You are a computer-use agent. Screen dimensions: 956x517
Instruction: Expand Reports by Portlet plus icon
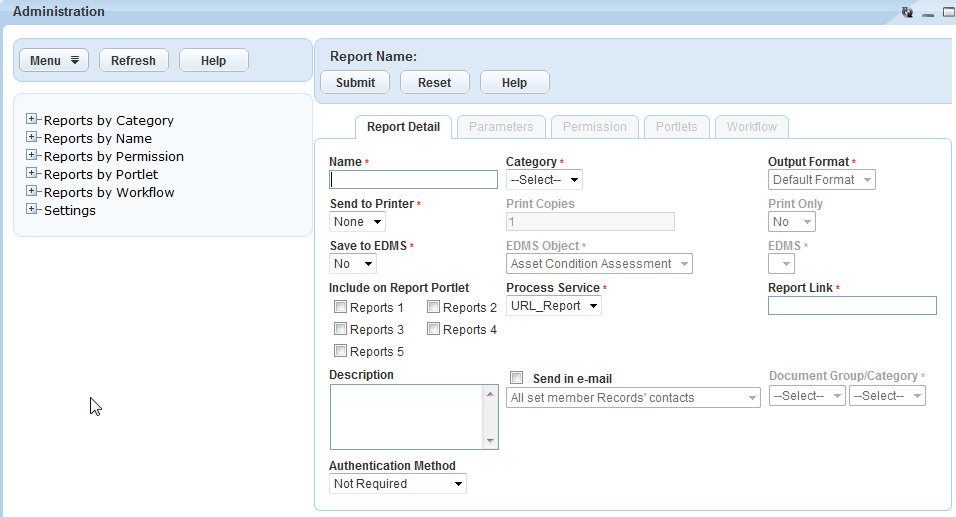(x=32, y=174)
